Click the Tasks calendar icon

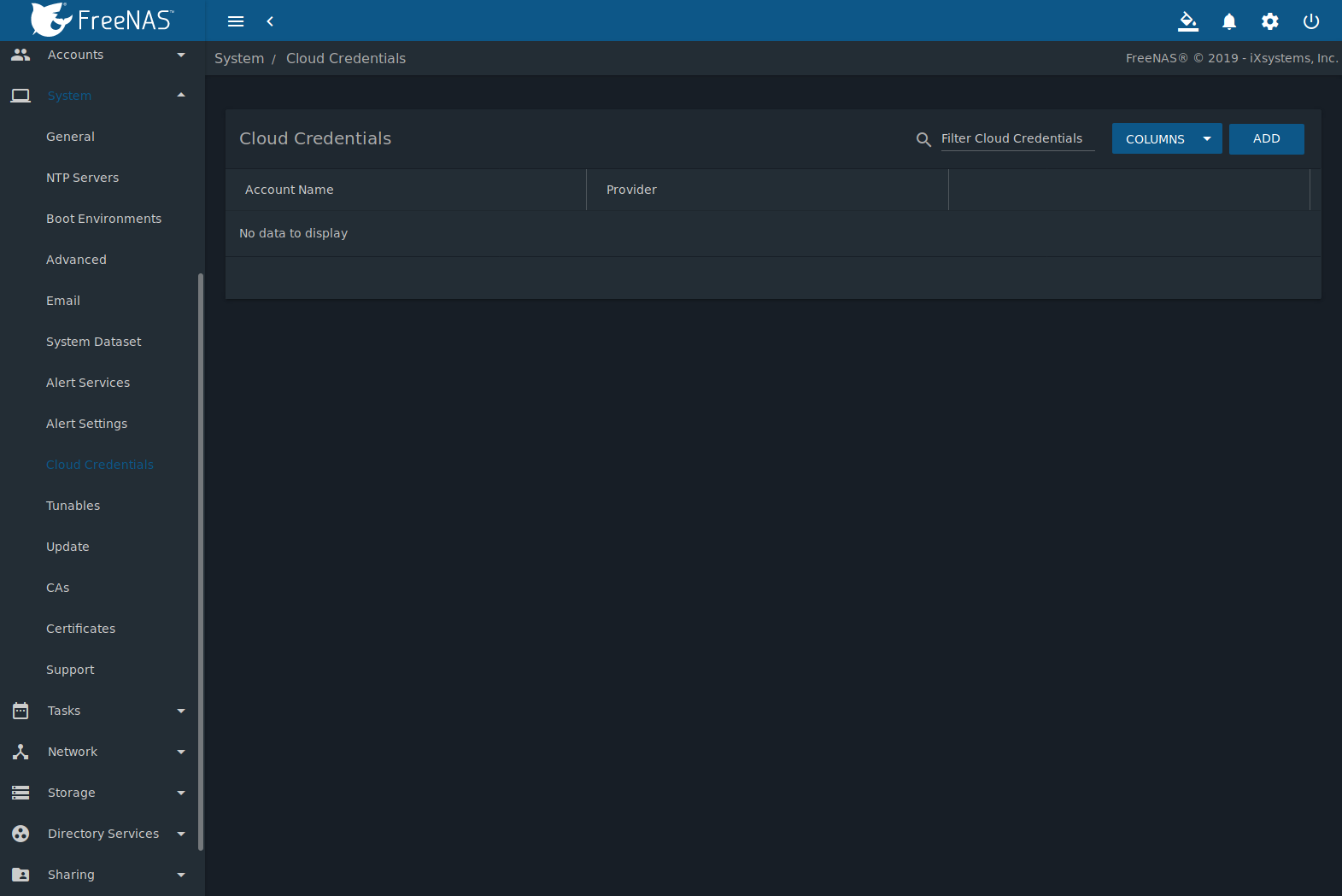tap(21, 711)
